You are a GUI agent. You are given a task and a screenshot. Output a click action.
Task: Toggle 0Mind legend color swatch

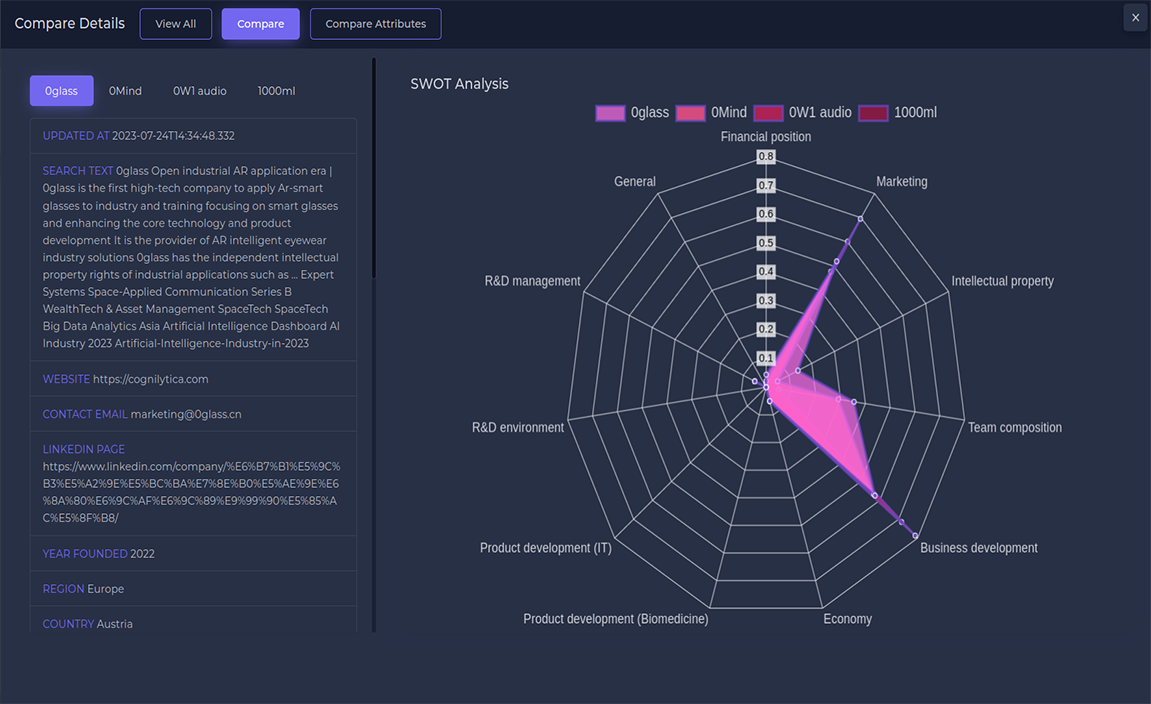tap(691, 113)
